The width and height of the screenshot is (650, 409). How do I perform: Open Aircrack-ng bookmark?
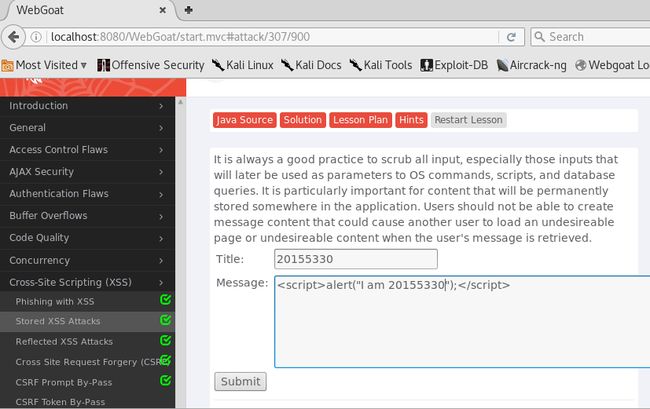coord(531,65)
